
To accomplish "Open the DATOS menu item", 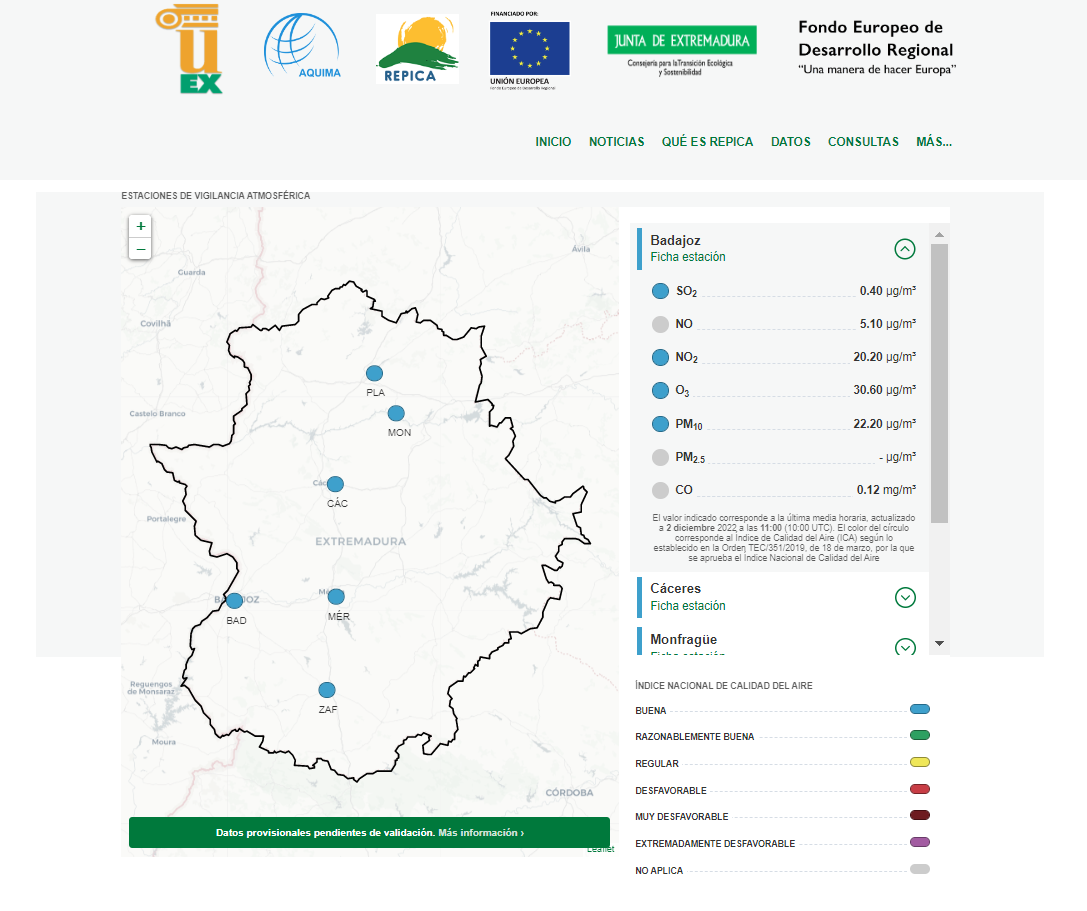I will 790,142.
